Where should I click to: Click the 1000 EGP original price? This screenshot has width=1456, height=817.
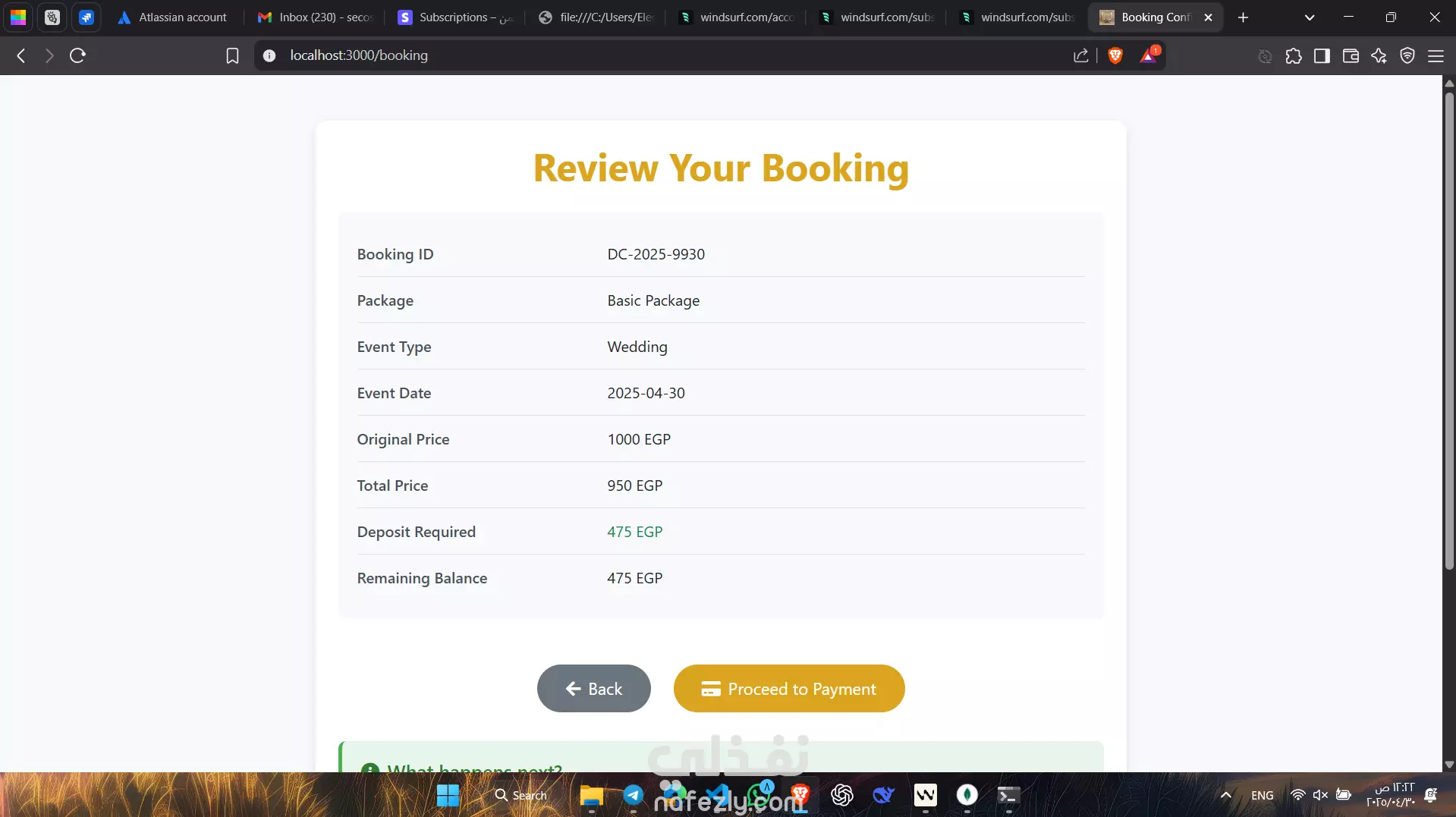point(639,439)
